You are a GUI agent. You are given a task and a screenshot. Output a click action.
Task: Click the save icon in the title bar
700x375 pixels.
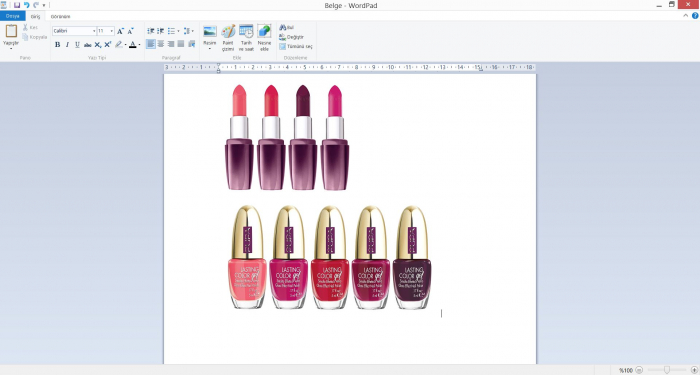(17, 5)
